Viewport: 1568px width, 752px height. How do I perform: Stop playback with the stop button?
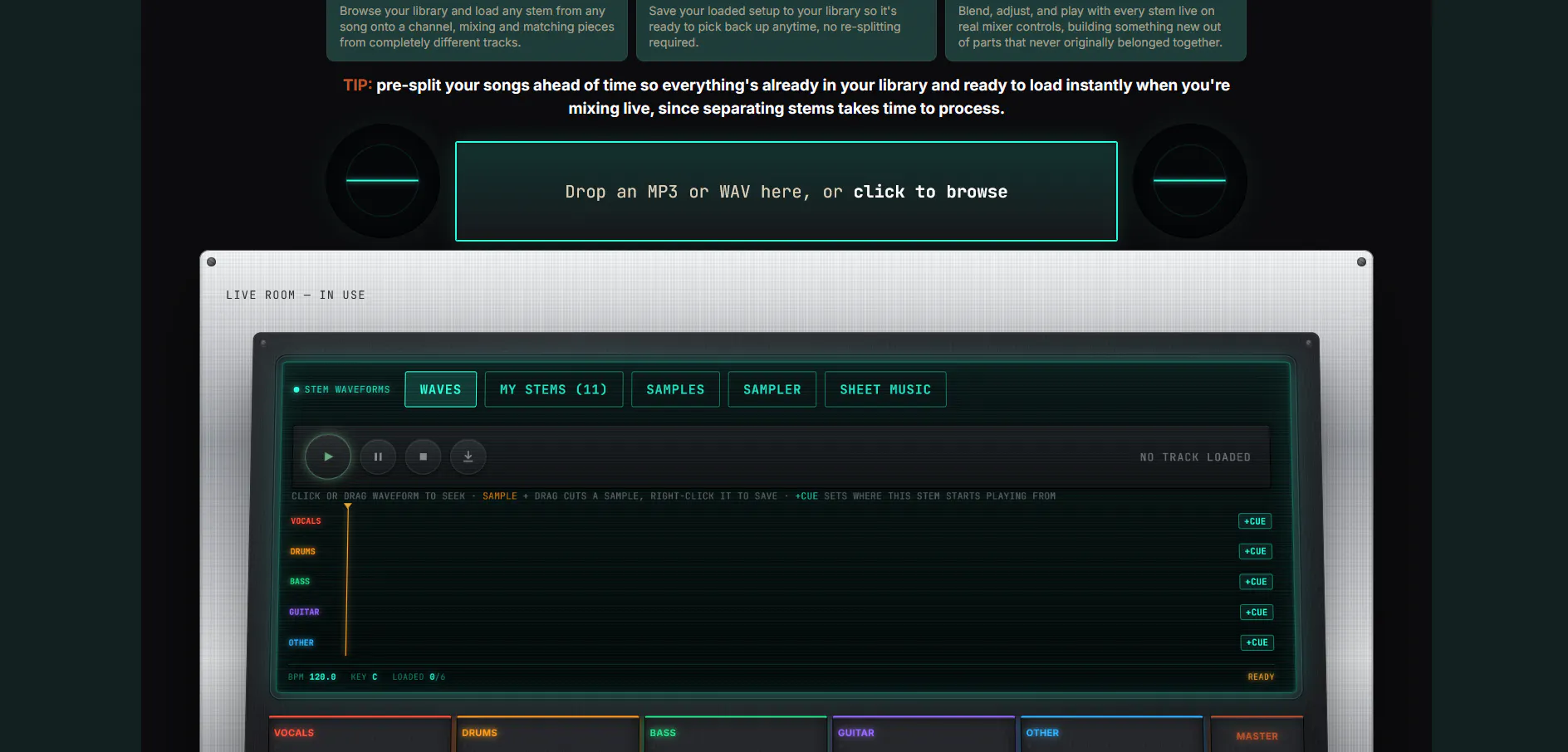pyautogui.click(x=423, y=457)
